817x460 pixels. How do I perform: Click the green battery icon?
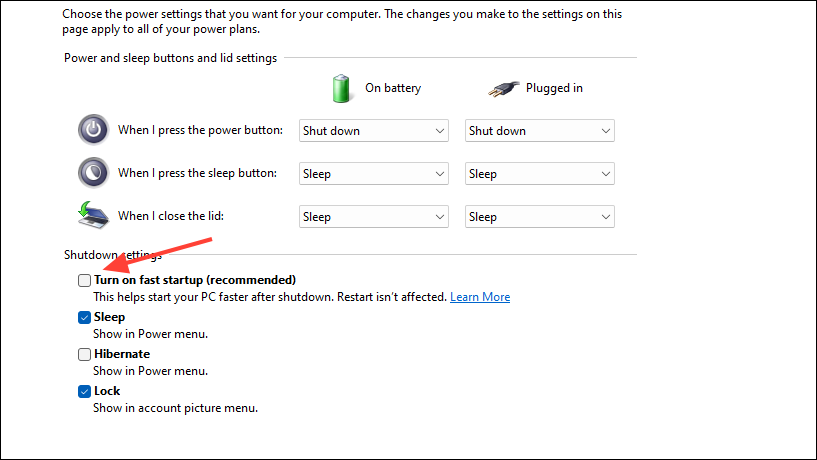341,88
